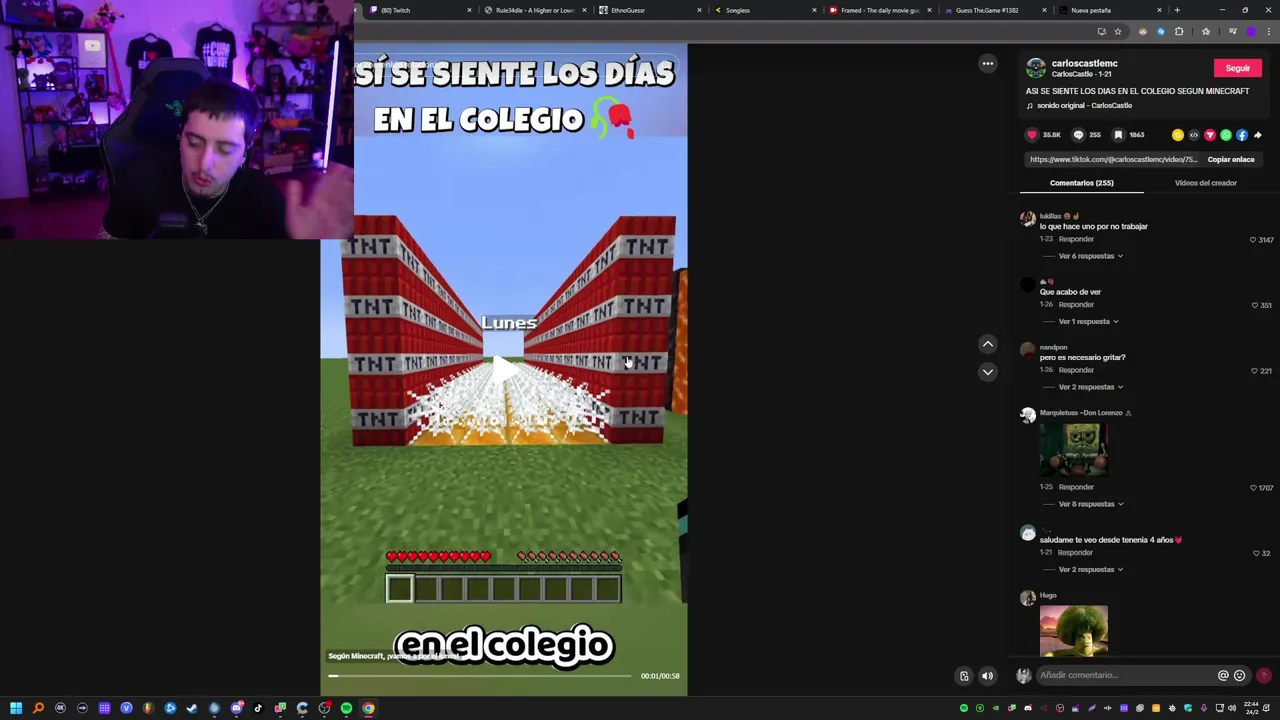Expand 'Ver 2 respuestas' under saludame comment
1280x720 pixels.
coord(1090,569)
